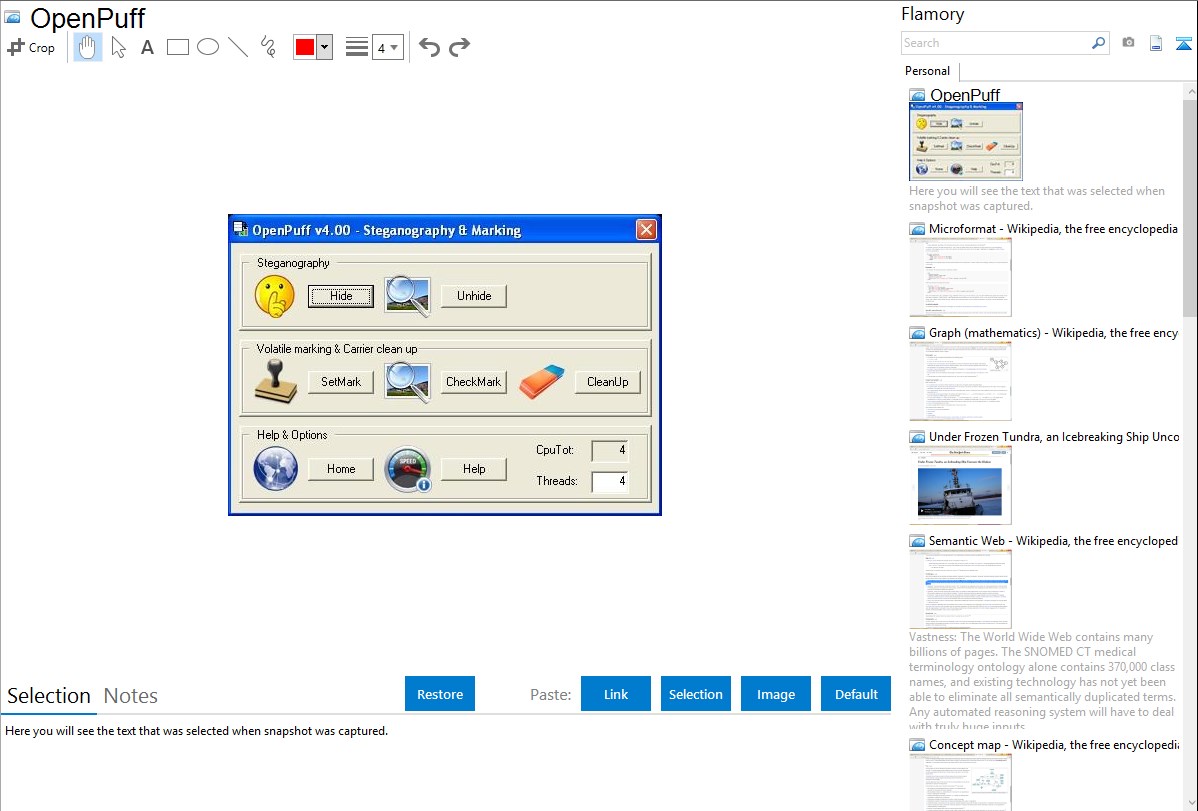Click the Help button in OpenPuff
This screenshot has height=811, width=1198.
[474, 469]
